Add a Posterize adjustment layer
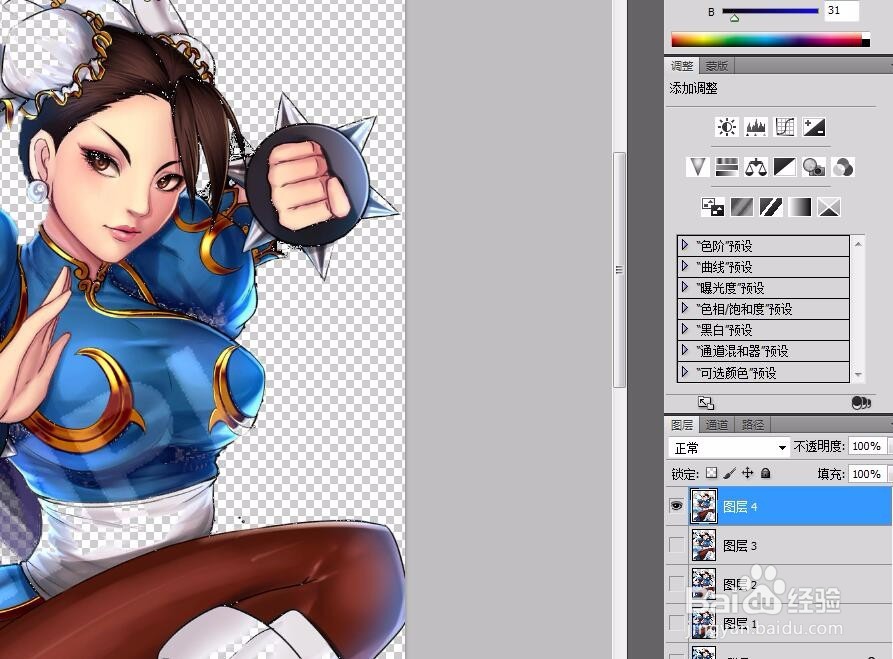Image resolution: width=893 pixels, height=659 pixels. coord(742,207)
